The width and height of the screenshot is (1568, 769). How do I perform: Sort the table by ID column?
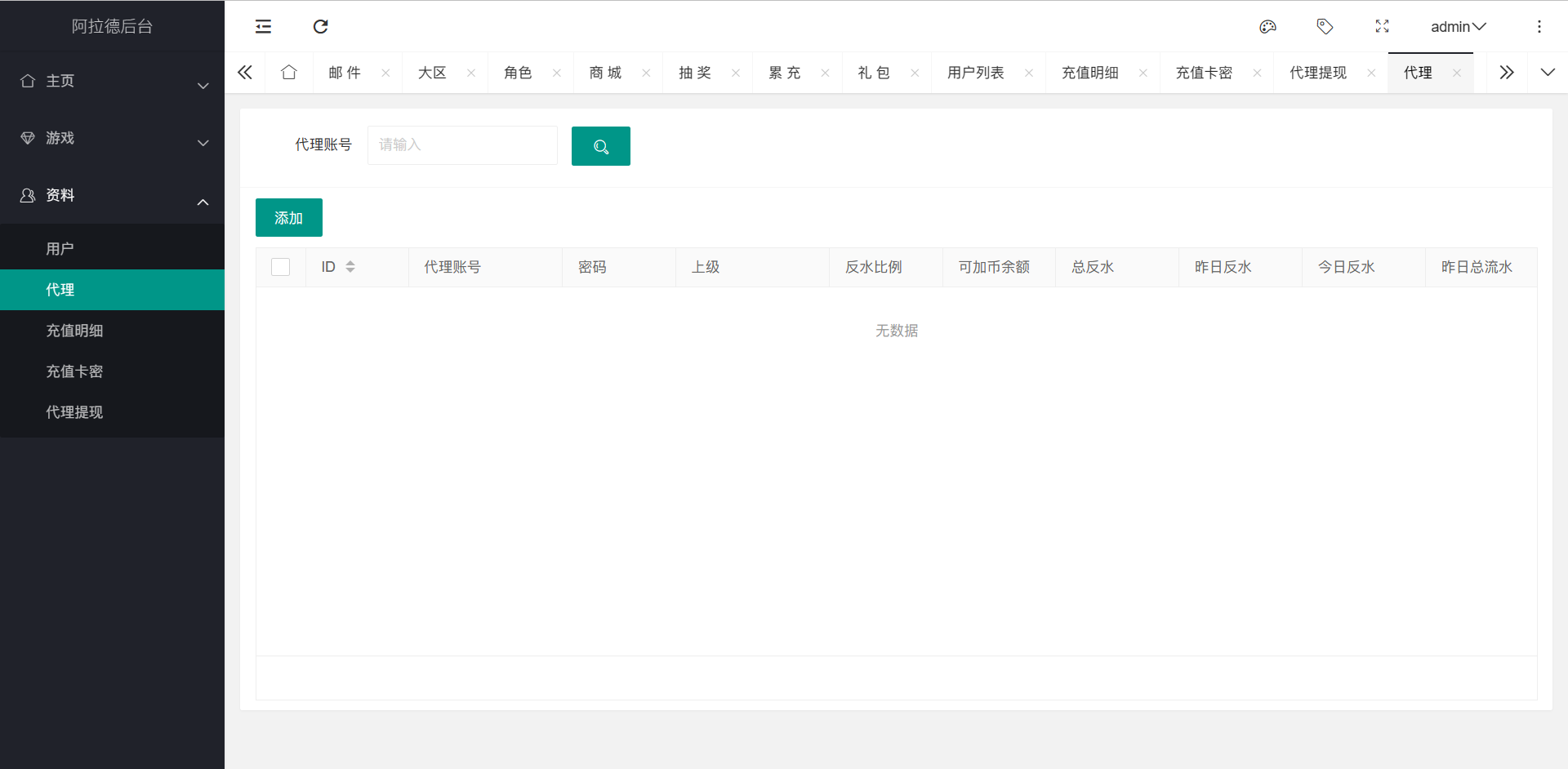coord(350,267)
